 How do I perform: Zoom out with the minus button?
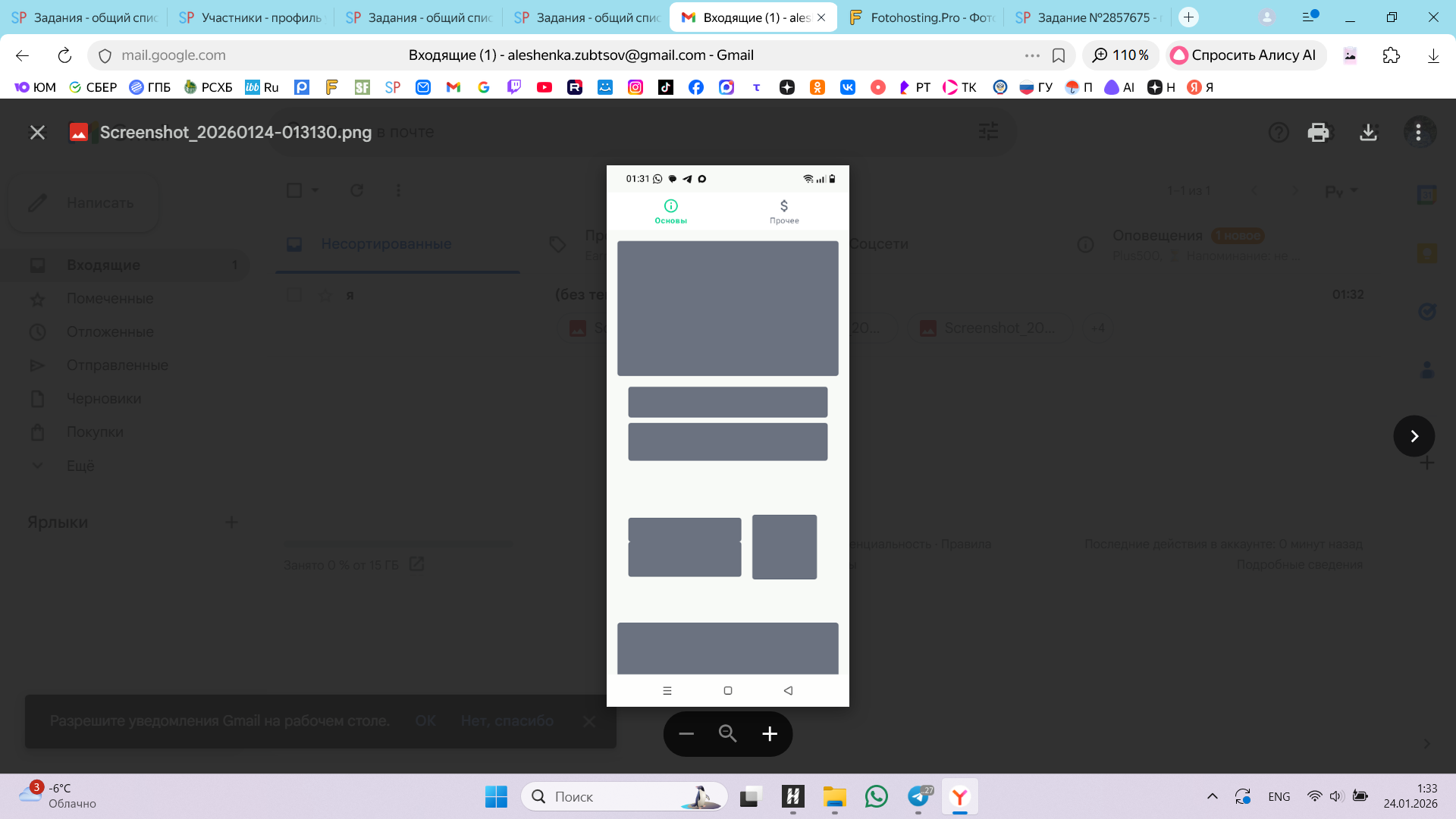(686, 734)
